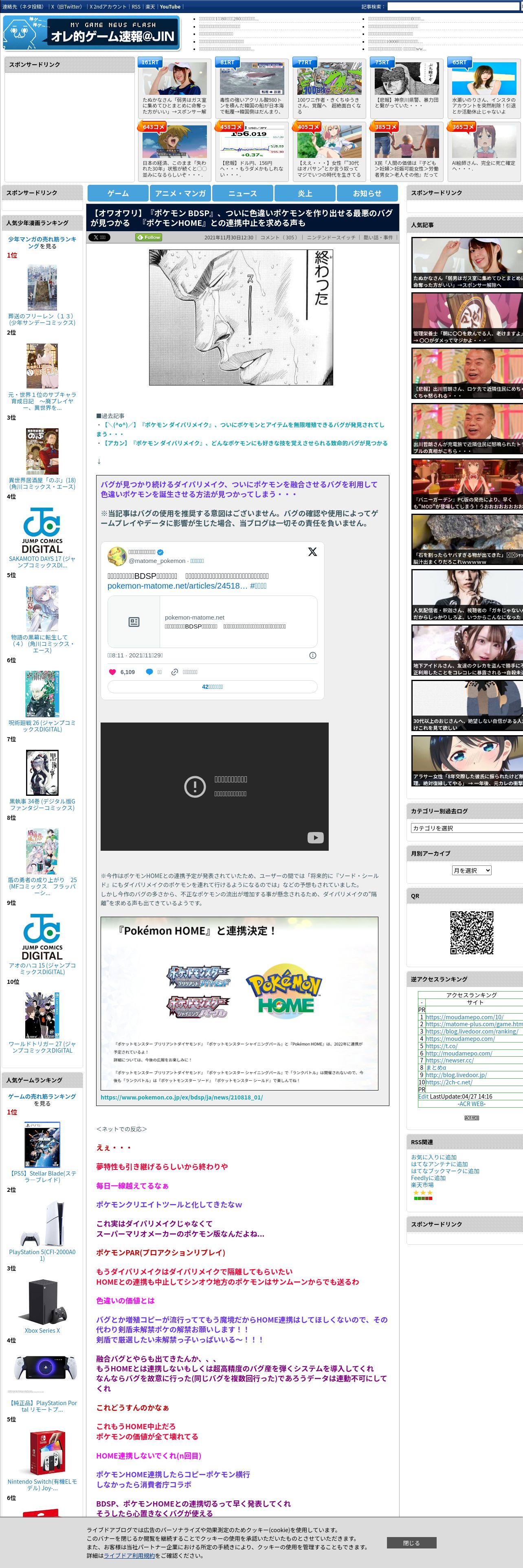Click the video error exclamation icon
The image size is (523, 1568).
click(x=195, y=786)
